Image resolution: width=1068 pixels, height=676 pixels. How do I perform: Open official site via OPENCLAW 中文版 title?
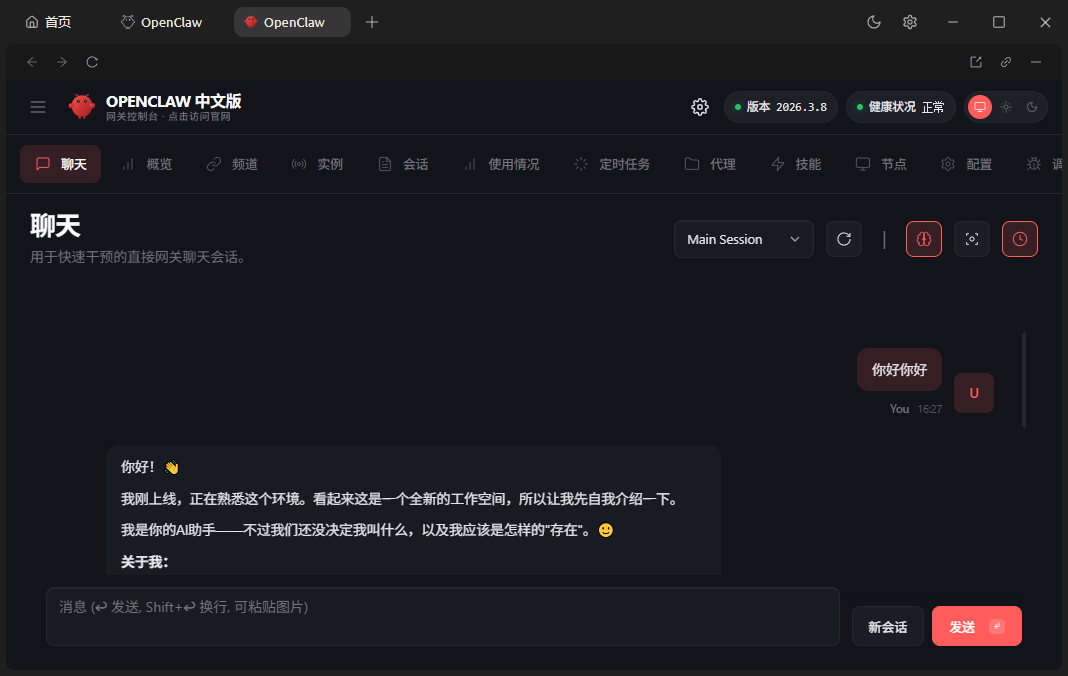pos(174,101)
